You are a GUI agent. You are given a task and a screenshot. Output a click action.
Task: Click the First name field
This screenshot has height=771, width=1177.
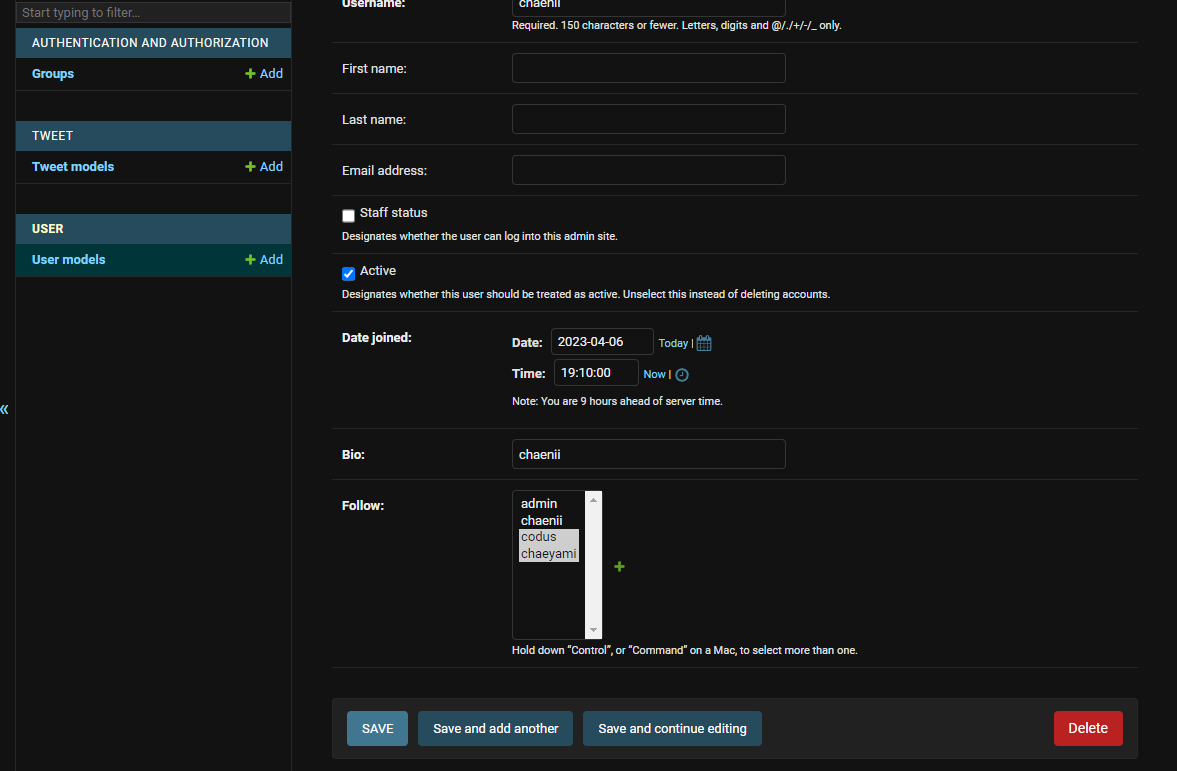coord(649,68)
